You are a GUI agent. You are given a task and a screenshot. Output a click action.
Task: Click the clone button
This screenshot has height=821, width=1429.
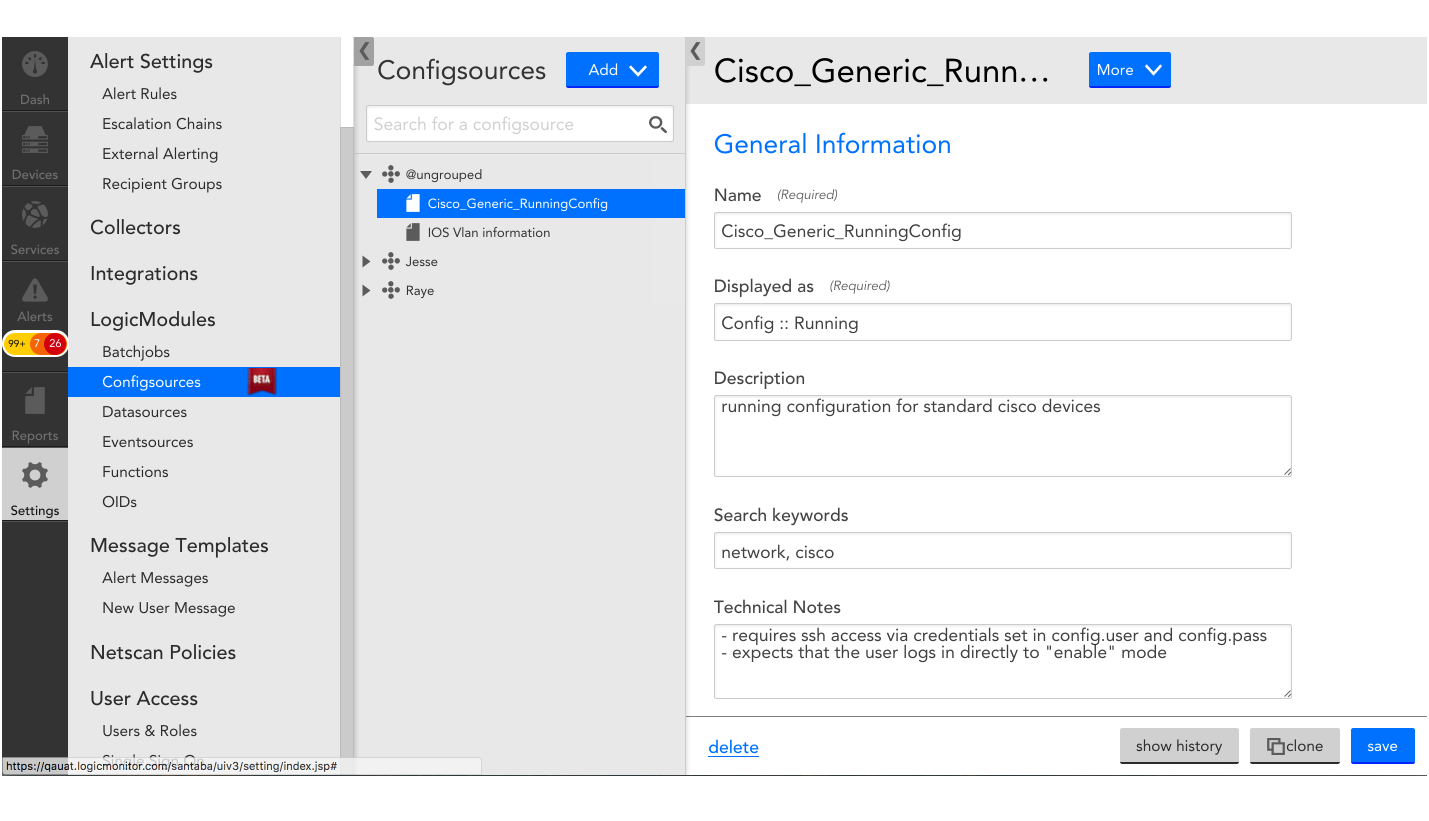[1295, 746]
